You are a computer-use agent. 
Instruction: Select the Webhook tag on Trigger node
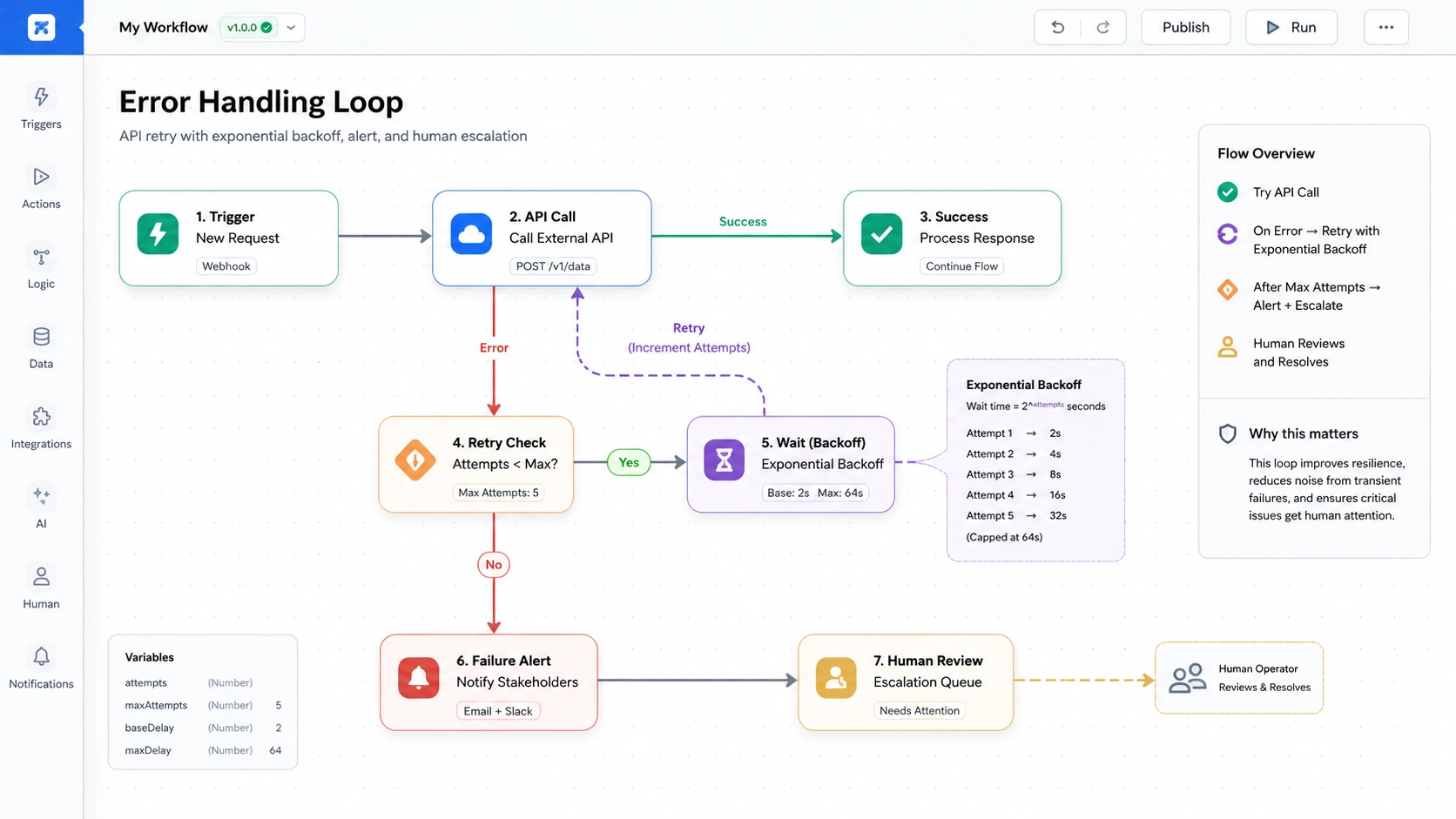[x=226, y=266]
